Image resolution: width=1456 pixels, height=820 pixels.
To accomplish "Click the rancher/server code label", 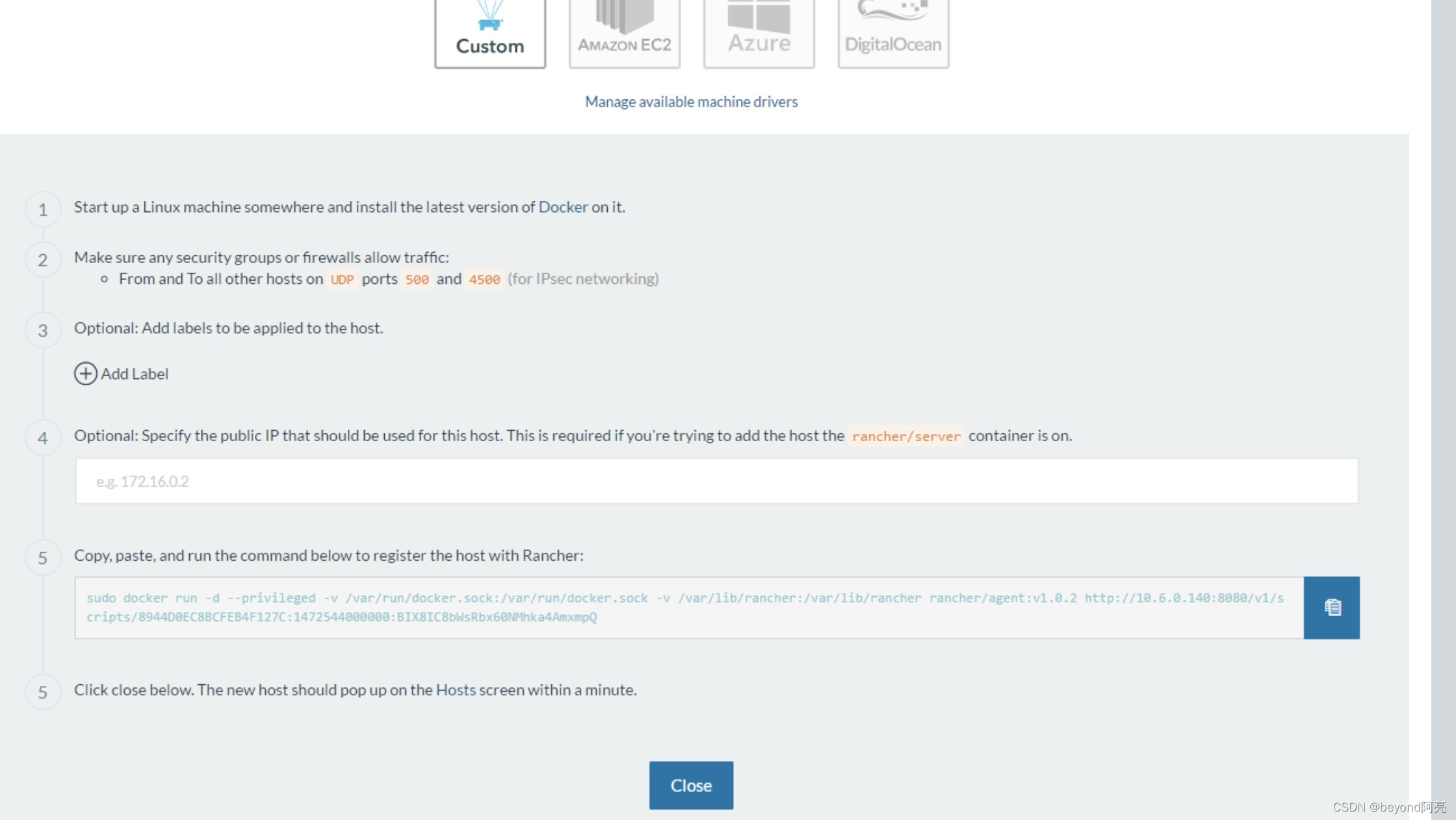I will (x=906, y=436).
